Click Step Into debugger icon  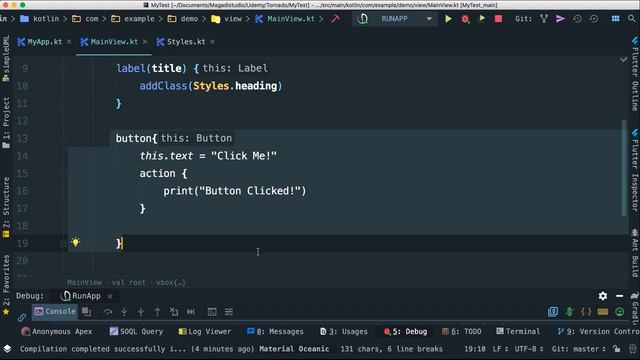pyautogui.click(x=124, y=312)
